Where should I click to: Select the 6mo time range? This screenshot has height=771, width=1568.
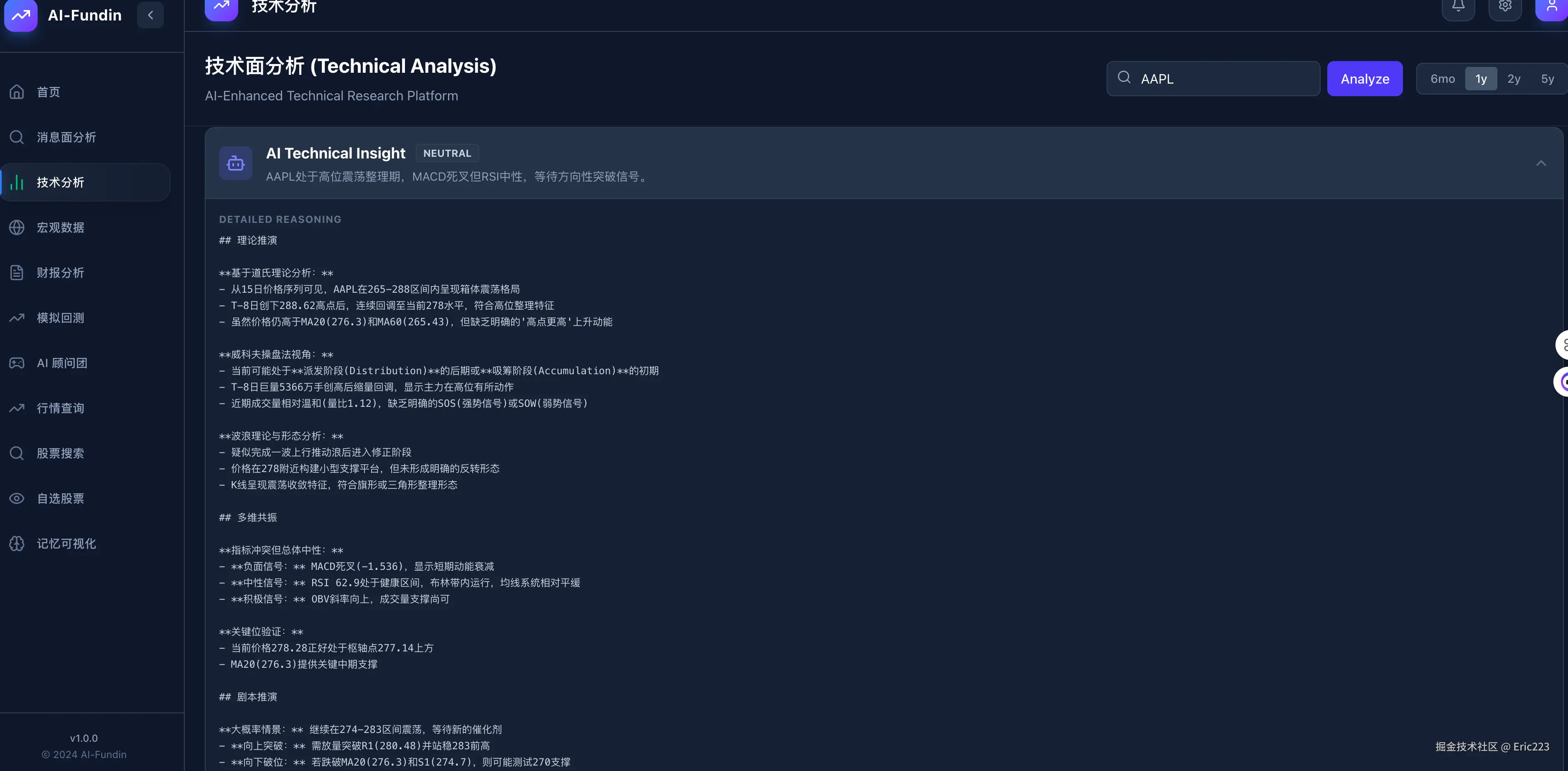(1442, 79)
